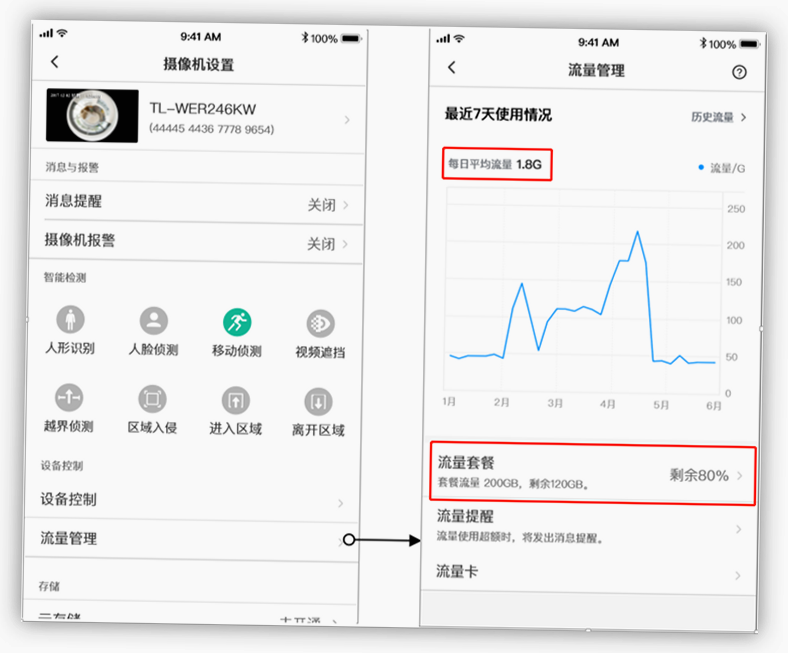Go back from traffic management screen

[452, 67]
